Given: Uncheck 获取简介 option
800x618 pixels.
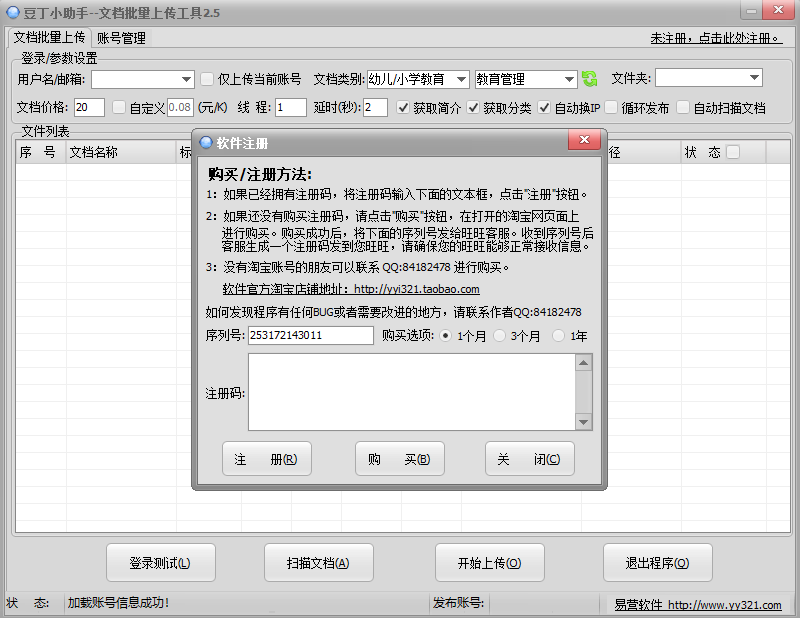Looking at the screenshot, I should point(403,107).
